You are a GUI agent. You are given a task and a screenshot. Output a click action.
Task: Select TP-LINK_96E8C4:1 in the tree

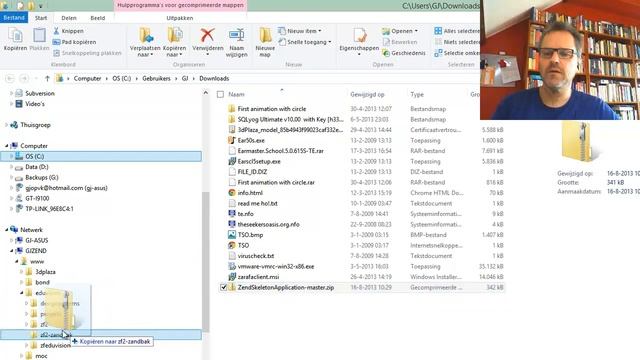click(x=49, y=209)
